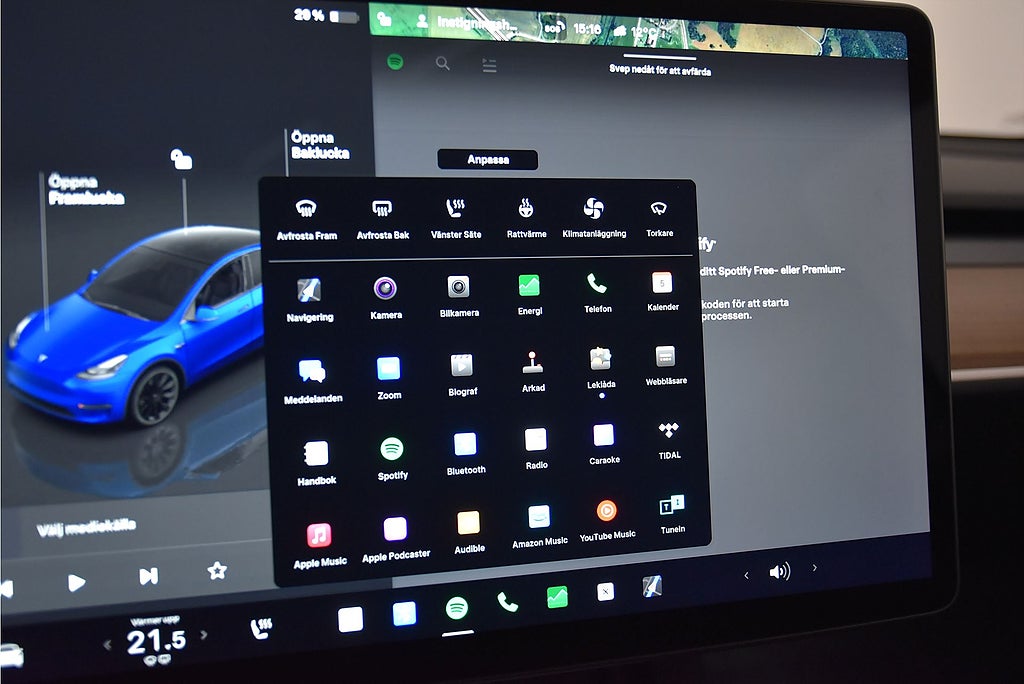Open the YouTube Music app

(x=606, y=511)
